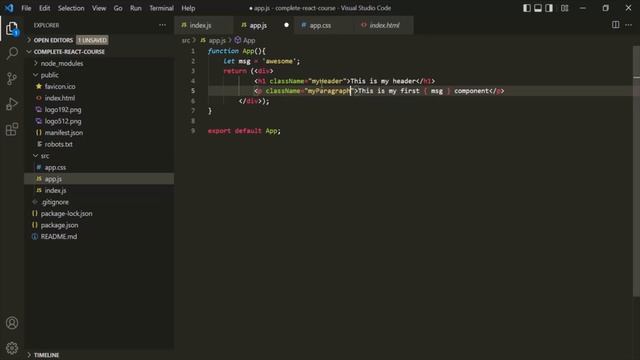
Task: Open the Selection menu
Action: point(71,8)
